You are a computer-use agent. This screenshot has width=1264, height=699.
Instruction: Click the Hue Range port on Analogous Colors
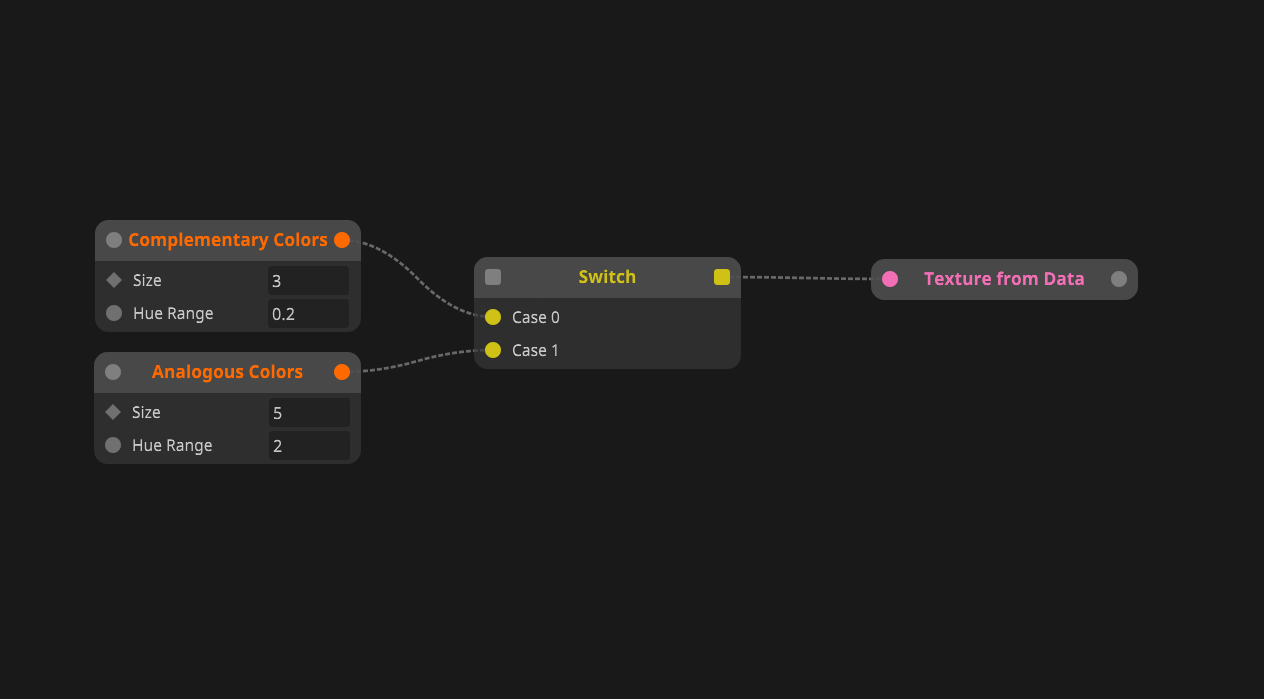[113, 445]
